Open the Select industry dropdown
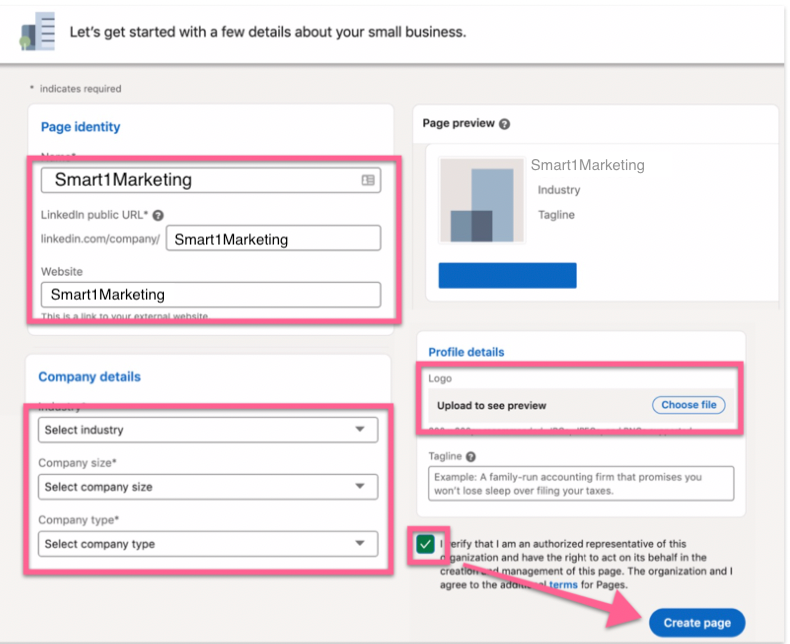 coord(207,430)
